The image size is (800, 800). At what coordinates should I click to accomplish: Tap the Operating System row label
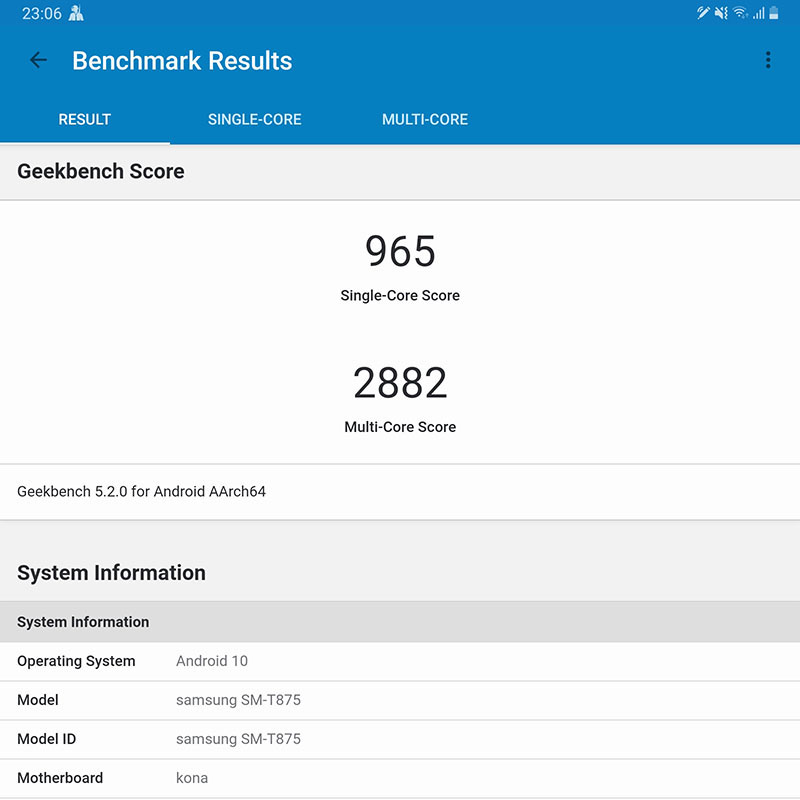coord(76,661)
